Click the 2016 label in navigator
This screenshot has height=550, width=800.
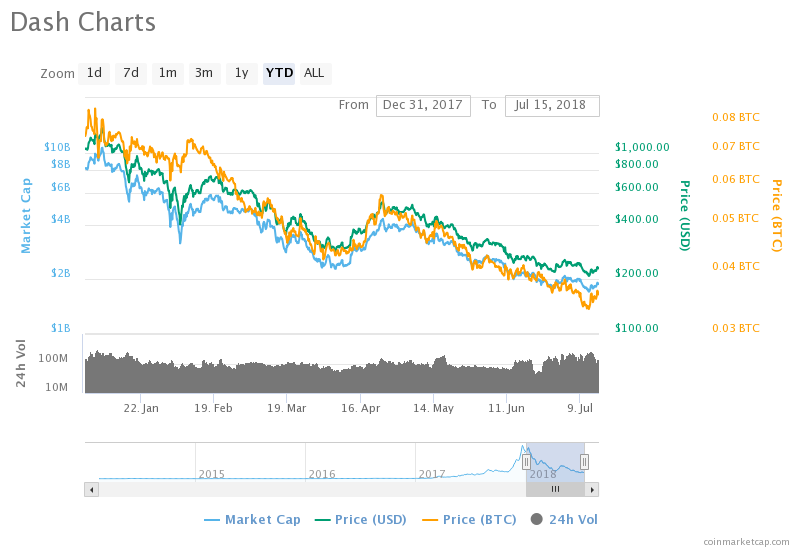(x=322, y=474)
